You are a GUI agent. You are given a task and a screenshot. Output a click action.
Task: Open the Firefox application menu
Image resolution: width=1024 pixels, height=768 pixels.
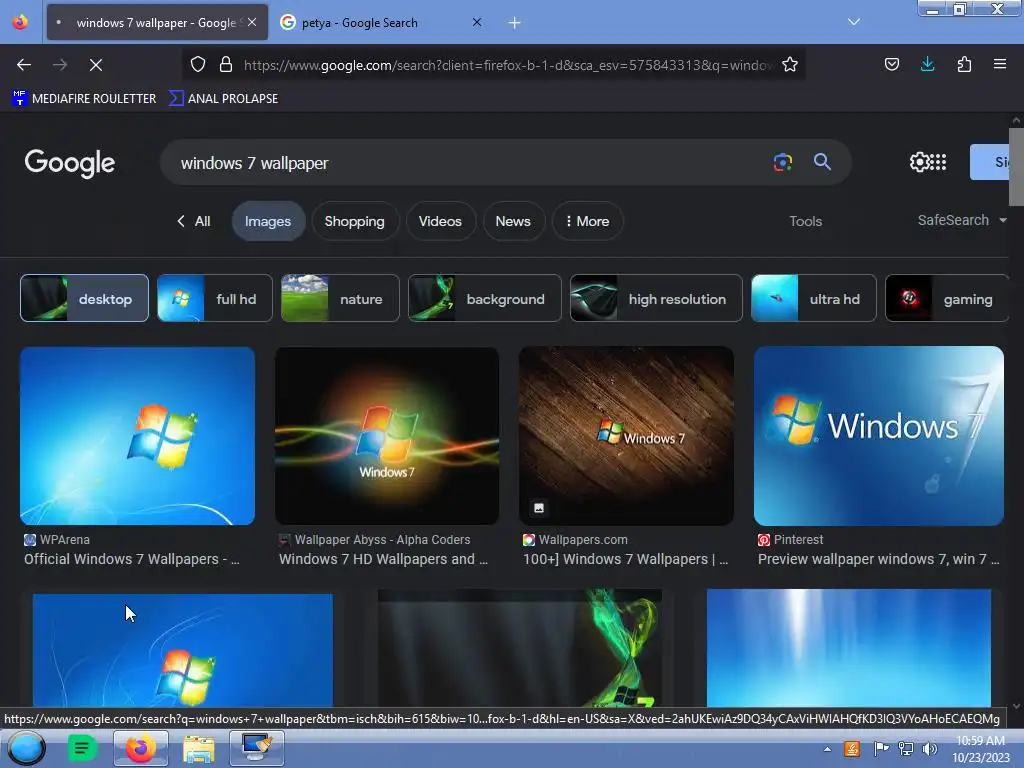click(x=1000, y=64)
